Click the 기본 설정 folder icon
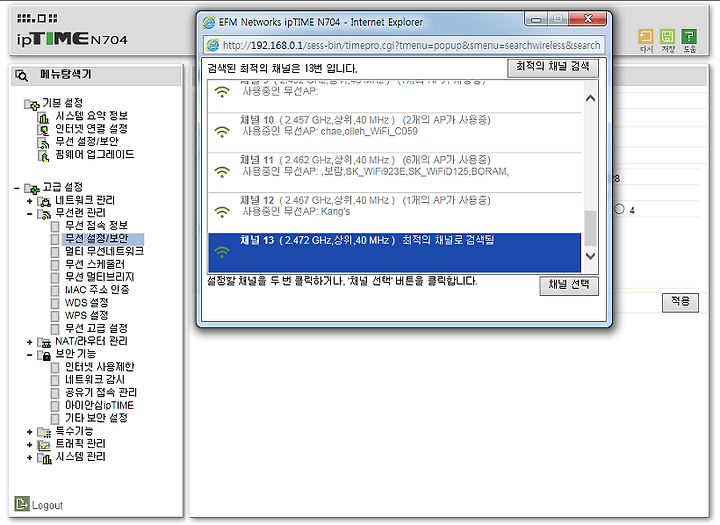The width and height of the screenshot is (720, 525). 31,104
